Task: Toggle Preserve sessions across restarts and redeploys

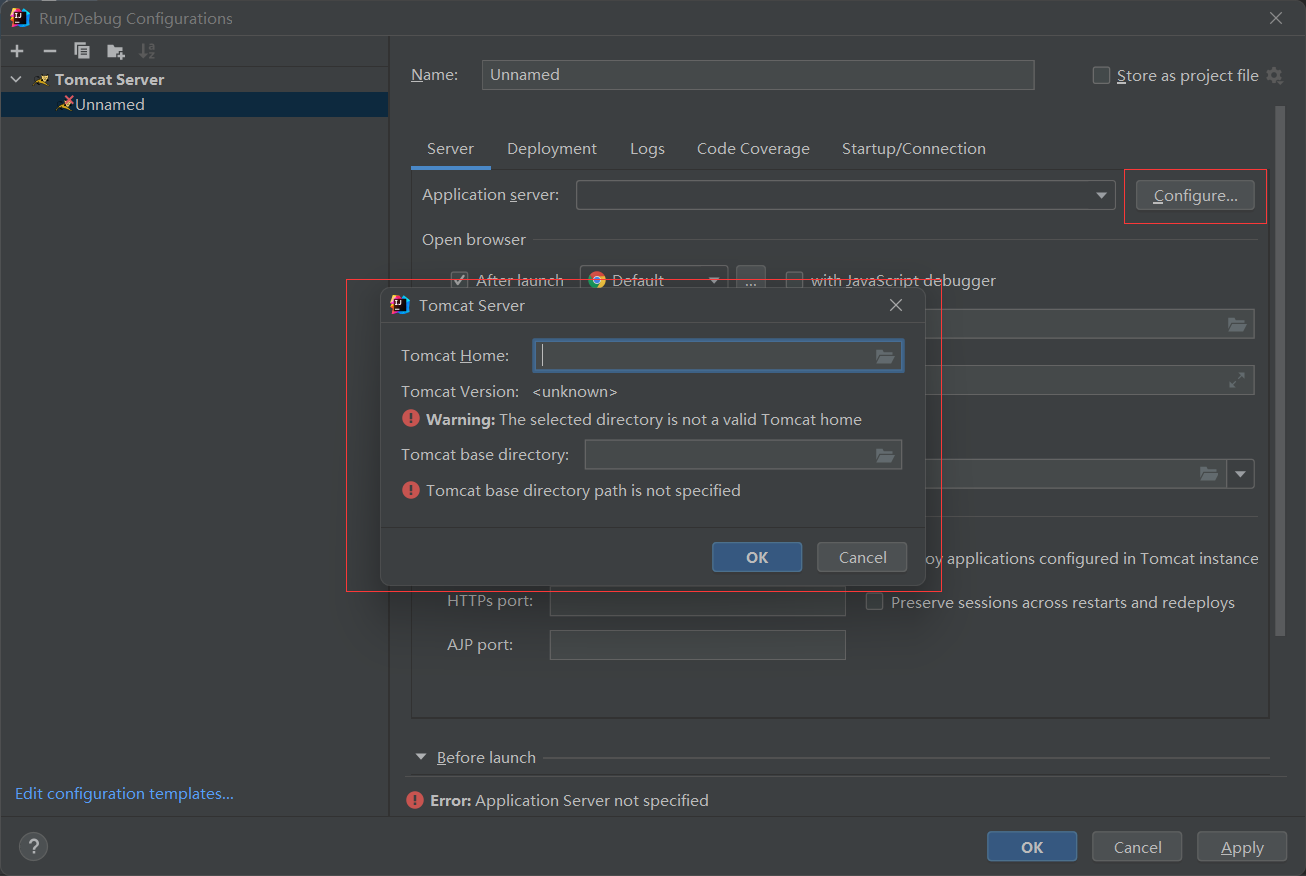Action: 874,602
